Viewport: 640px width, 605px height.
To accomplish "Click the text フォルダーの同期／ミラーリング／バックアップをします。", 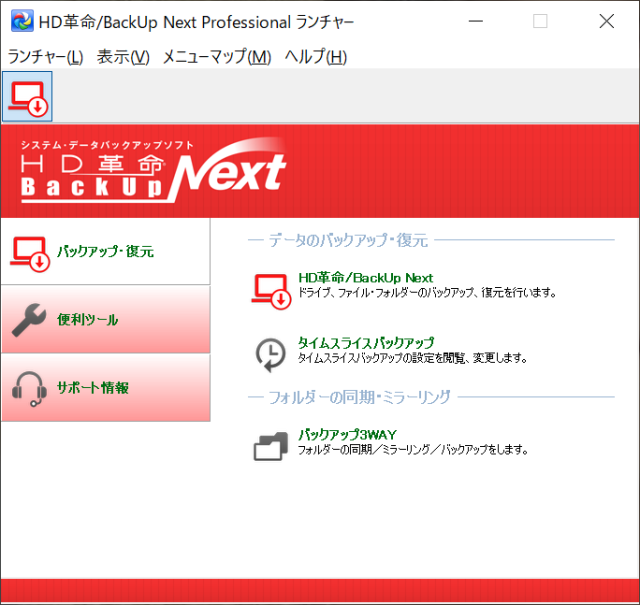I will coord(413,449).
